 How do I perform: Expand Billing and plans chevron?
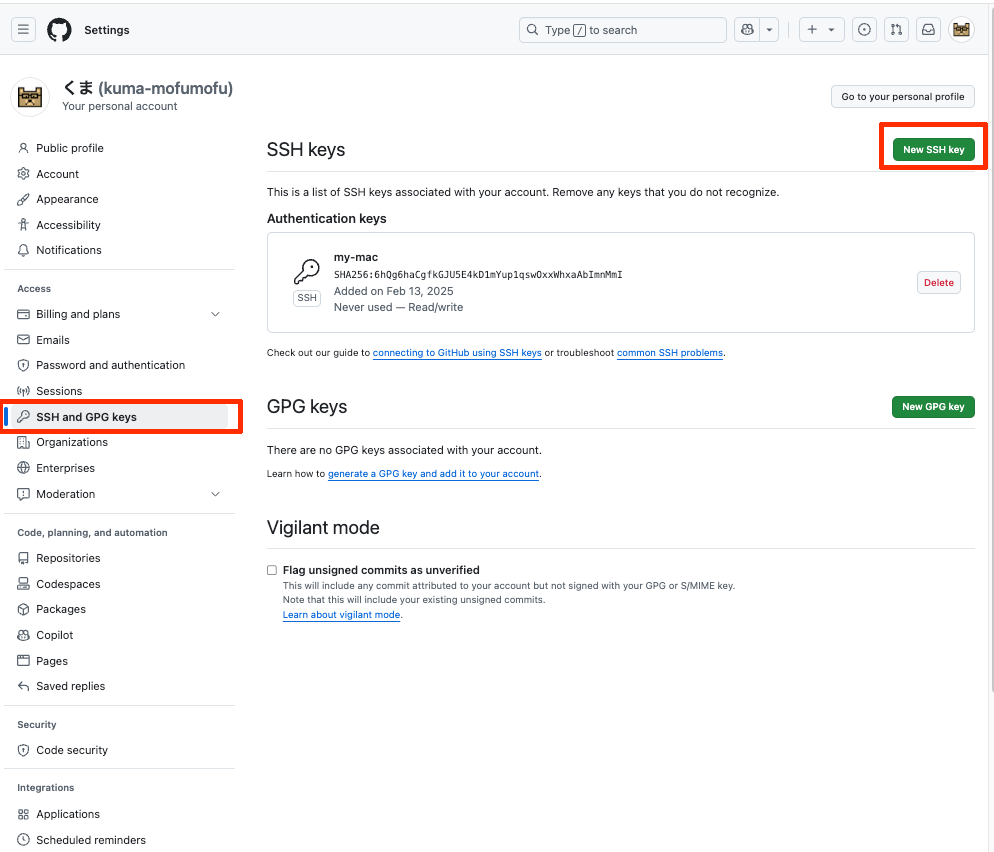216,314
